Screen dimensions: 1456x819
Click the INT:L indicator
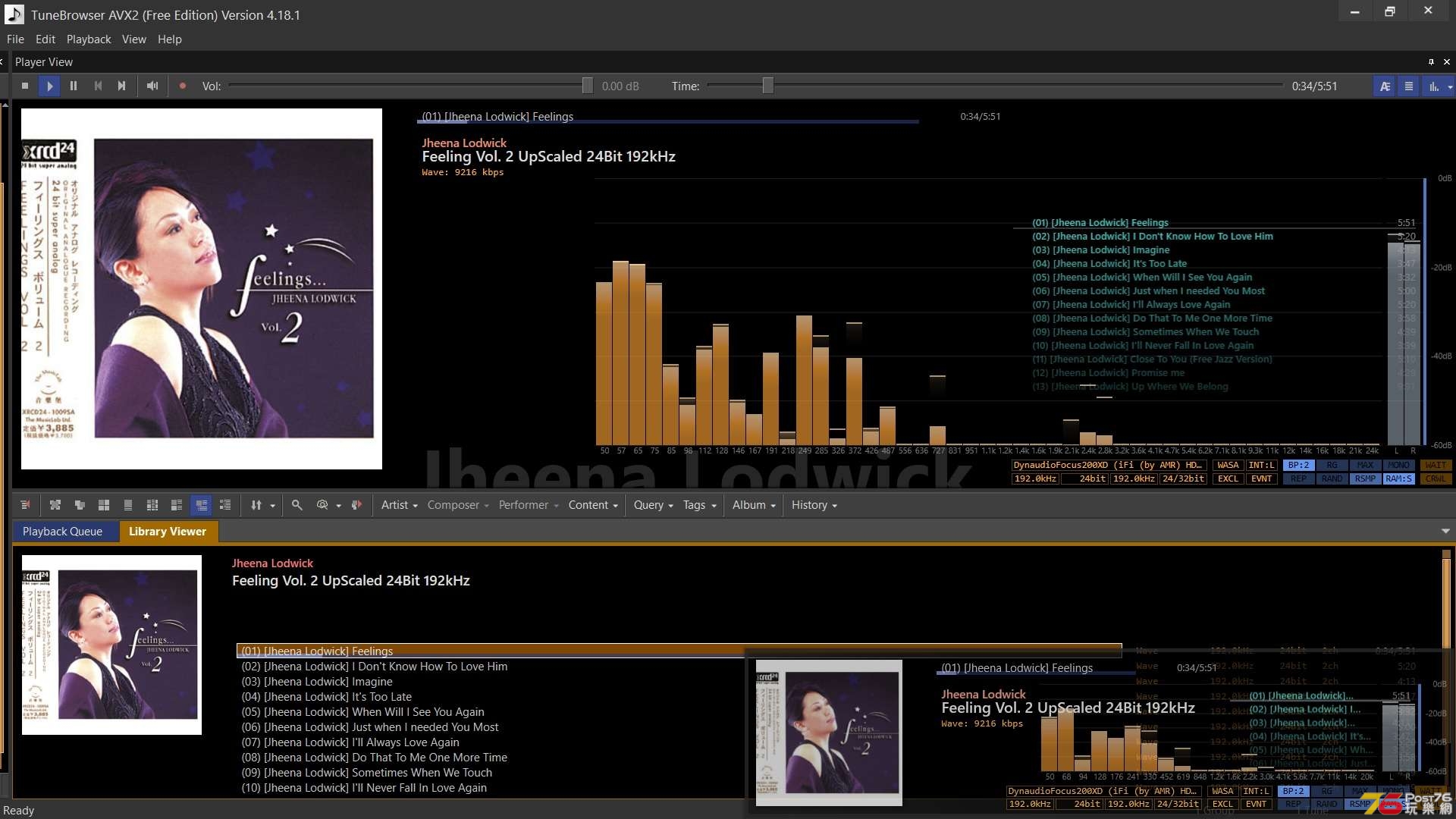click(1261, 466)
